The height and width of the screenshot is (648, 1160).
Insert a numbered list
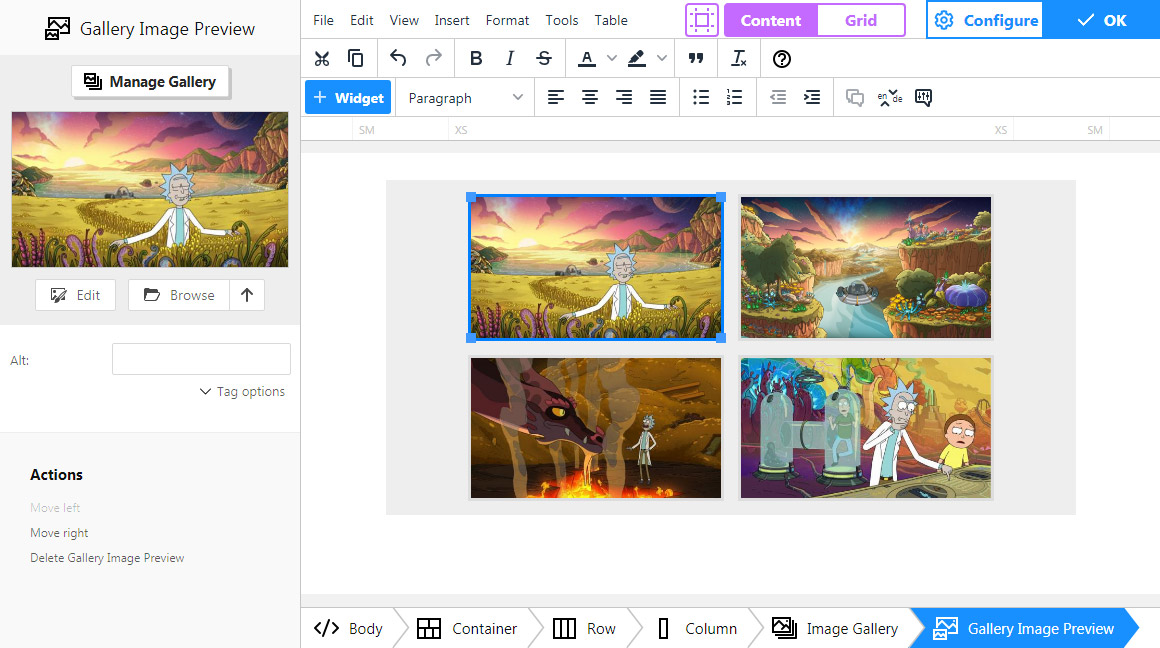coord(735,97)
